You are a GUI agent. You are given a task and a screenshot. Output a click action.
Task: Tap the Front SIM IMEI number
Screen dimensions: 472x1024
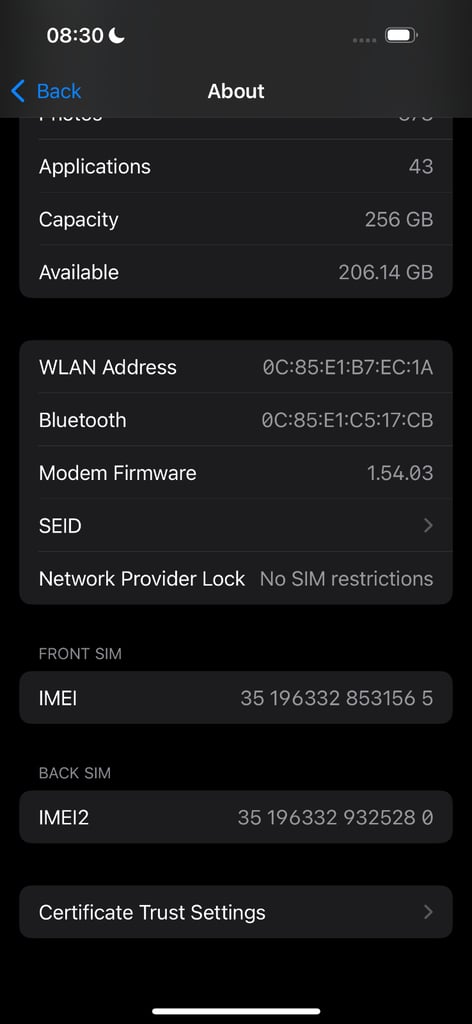pyautogui.click(x=336, y=698)
